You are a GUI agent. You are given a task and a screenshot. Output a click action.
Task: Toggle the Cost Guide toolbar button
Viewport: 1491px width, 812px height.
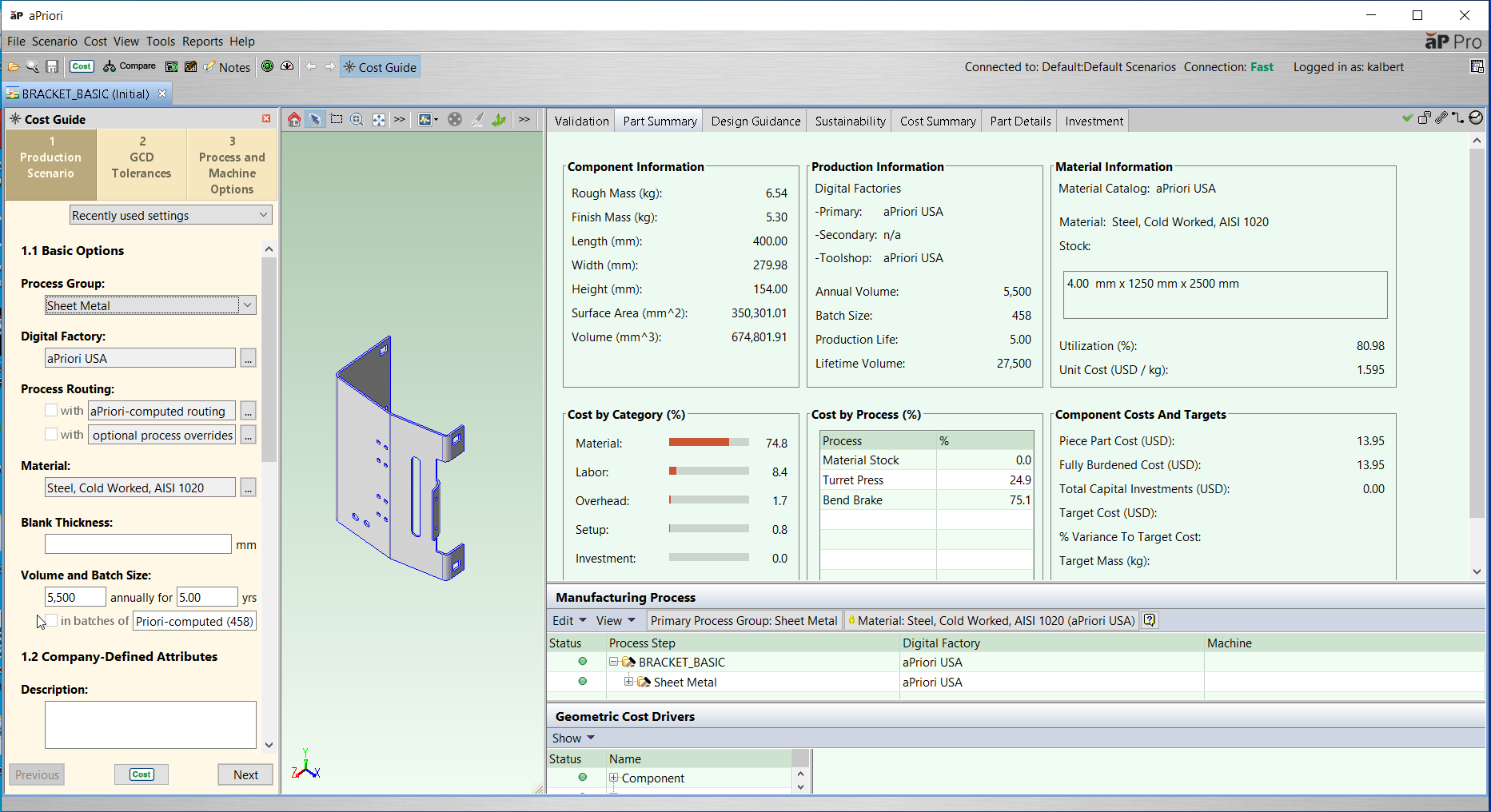point(381,67)
